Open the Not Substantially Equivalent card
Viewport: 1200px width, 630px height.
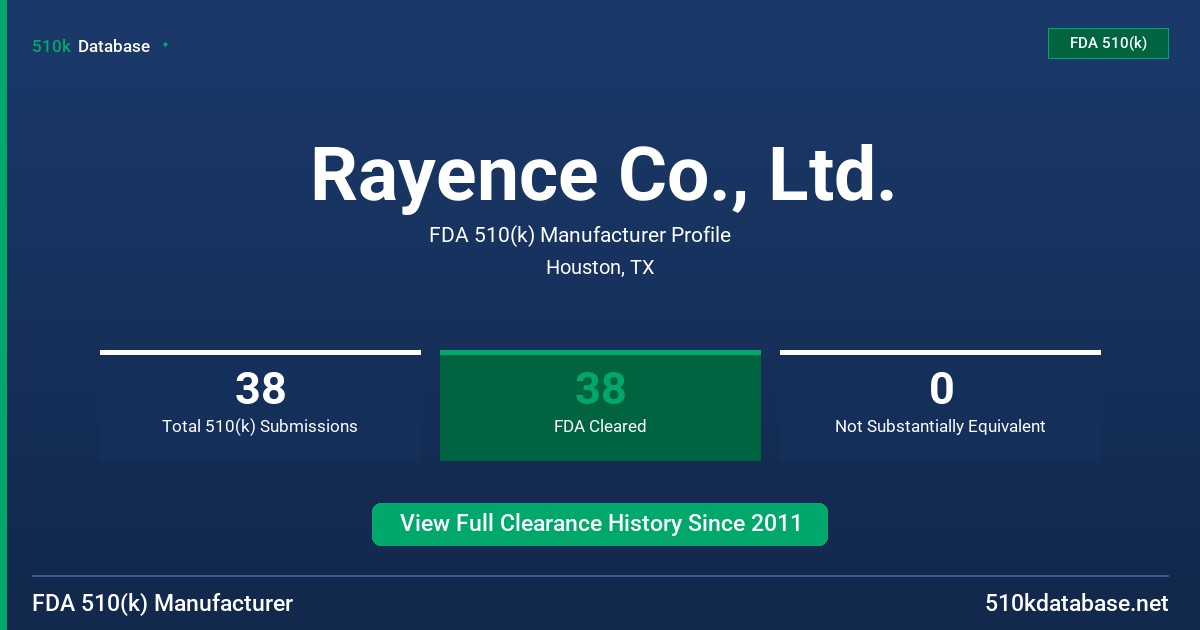pos(940,406)
